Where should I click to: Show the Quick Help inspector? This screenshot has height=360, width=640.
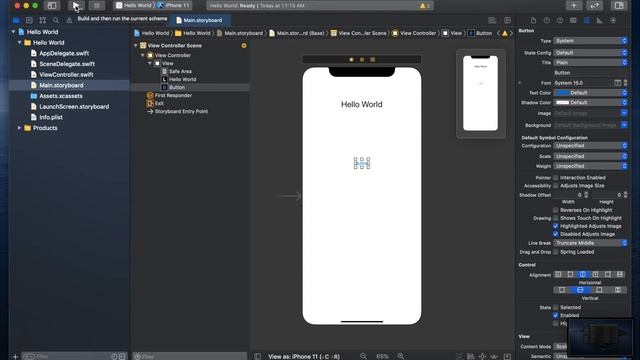[x=560, y=20]
